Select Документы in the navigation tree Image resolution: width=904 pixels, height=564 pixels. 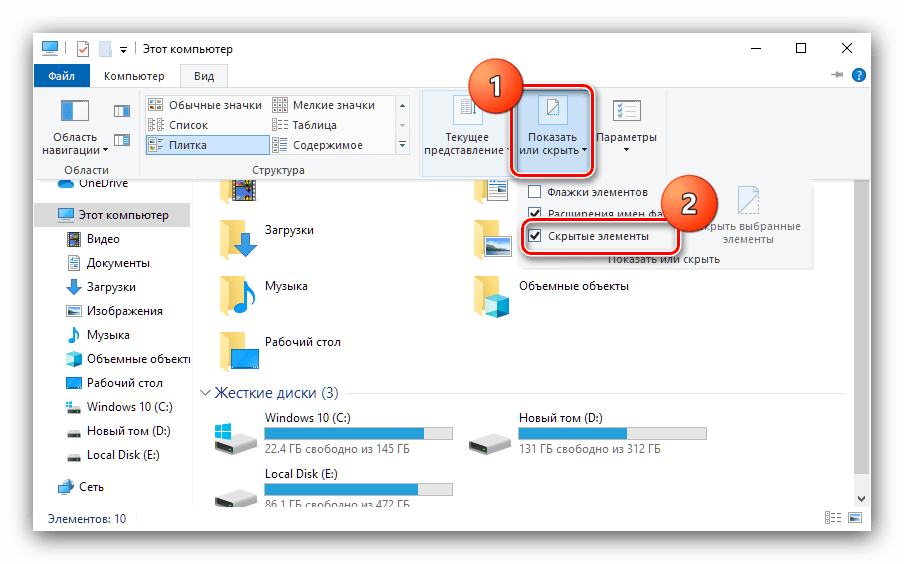pyautogui.click(x=118, y=263)
